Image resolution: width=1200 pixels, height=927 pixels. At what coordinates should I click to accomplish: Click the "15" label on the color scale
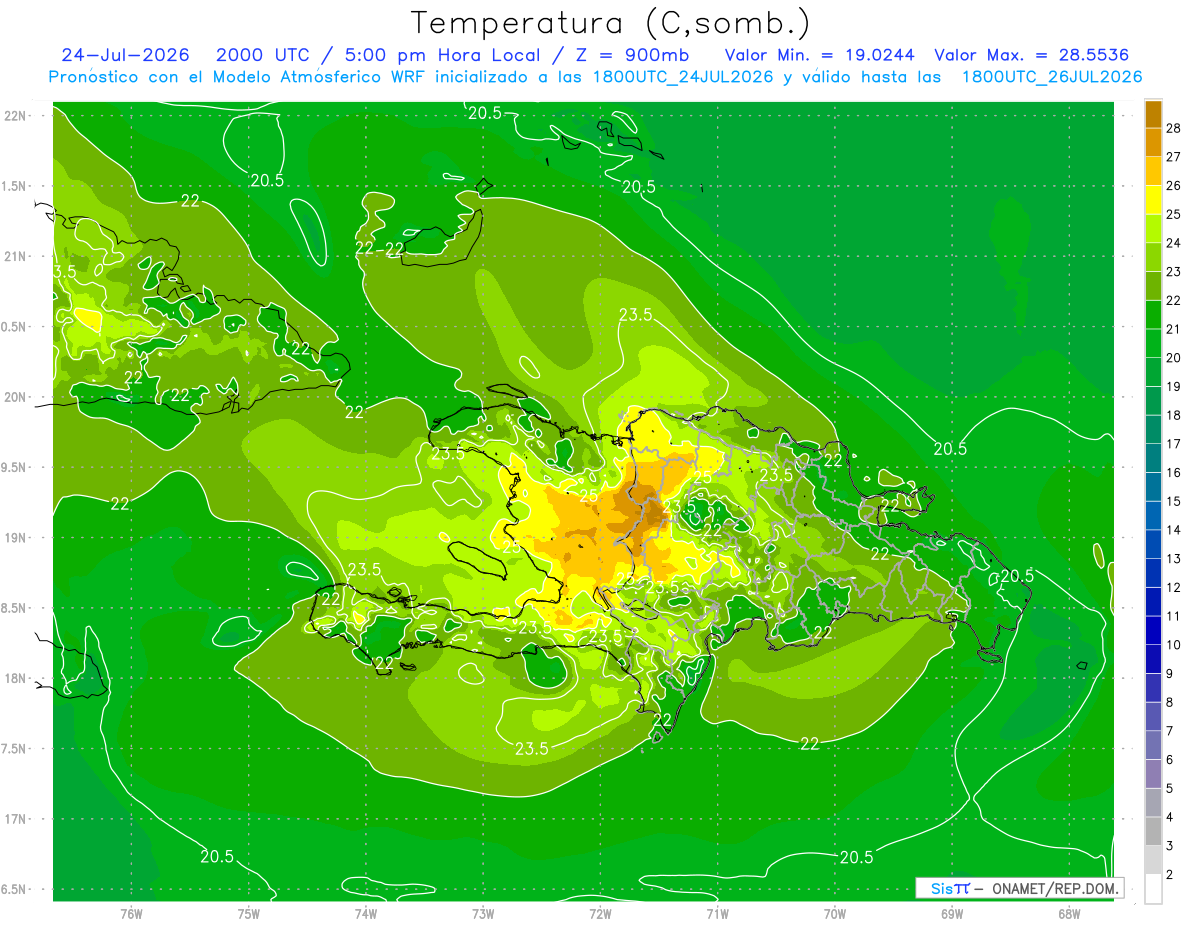(x=1174, y=502)
